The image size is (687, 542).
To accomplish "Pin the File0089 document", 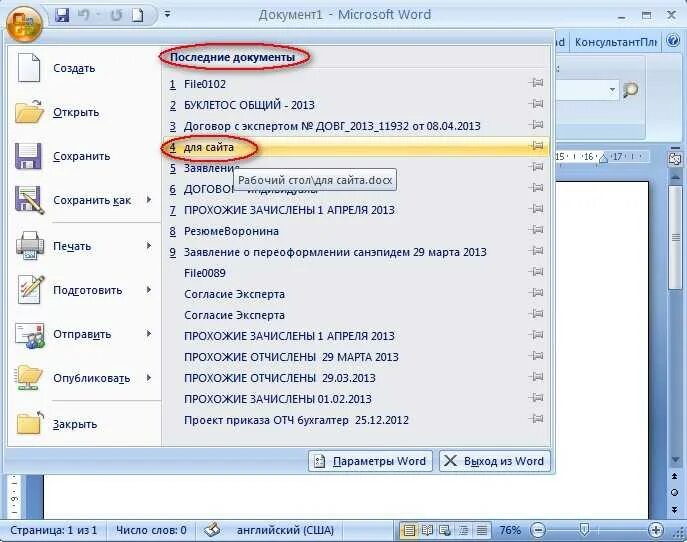I will [x=536, y=271].
